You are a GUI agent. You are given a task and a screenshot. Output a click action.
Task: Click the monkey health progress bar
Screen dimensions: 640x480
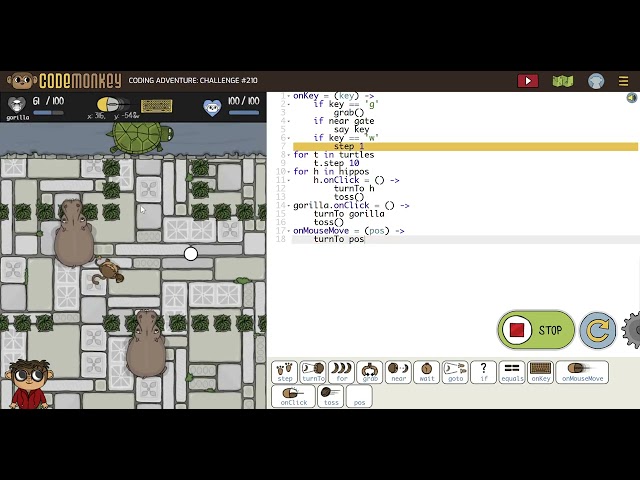(244, 113)
